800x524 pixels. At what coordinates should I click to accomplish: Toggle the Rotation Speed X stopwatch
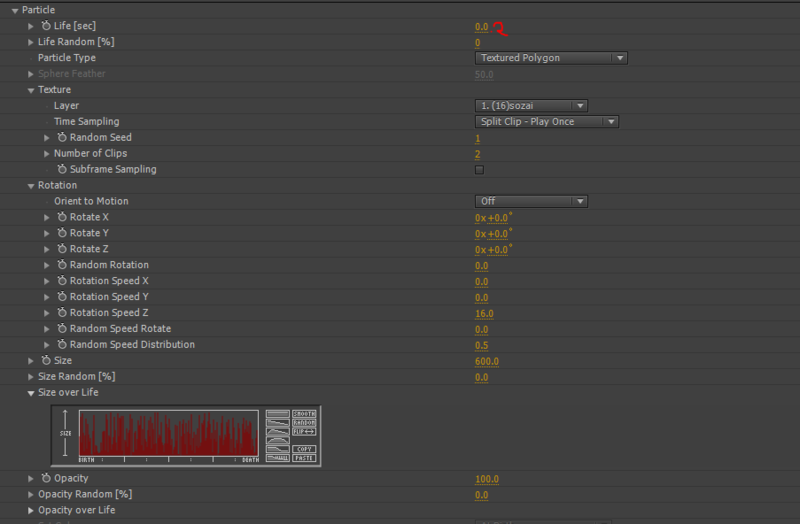pos(62,281)
